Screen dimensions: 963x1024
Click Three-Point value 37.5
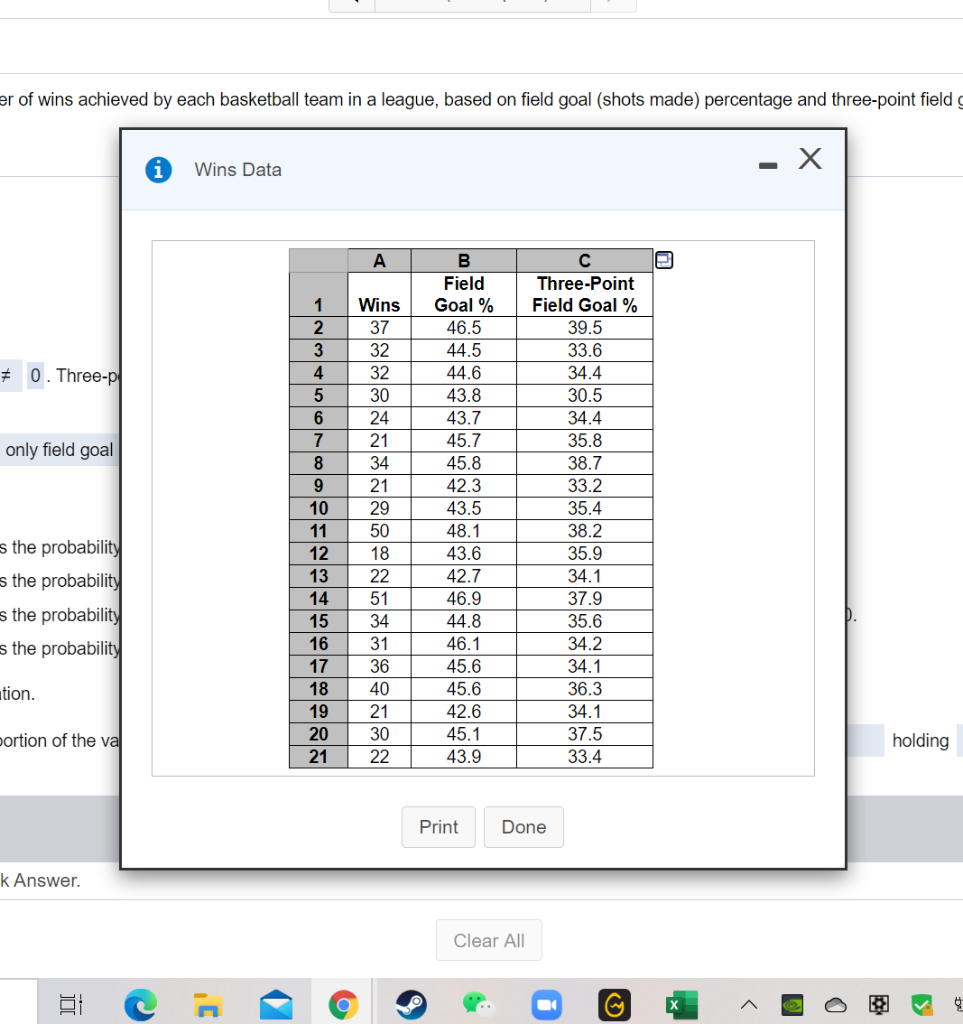click(584, 734)
